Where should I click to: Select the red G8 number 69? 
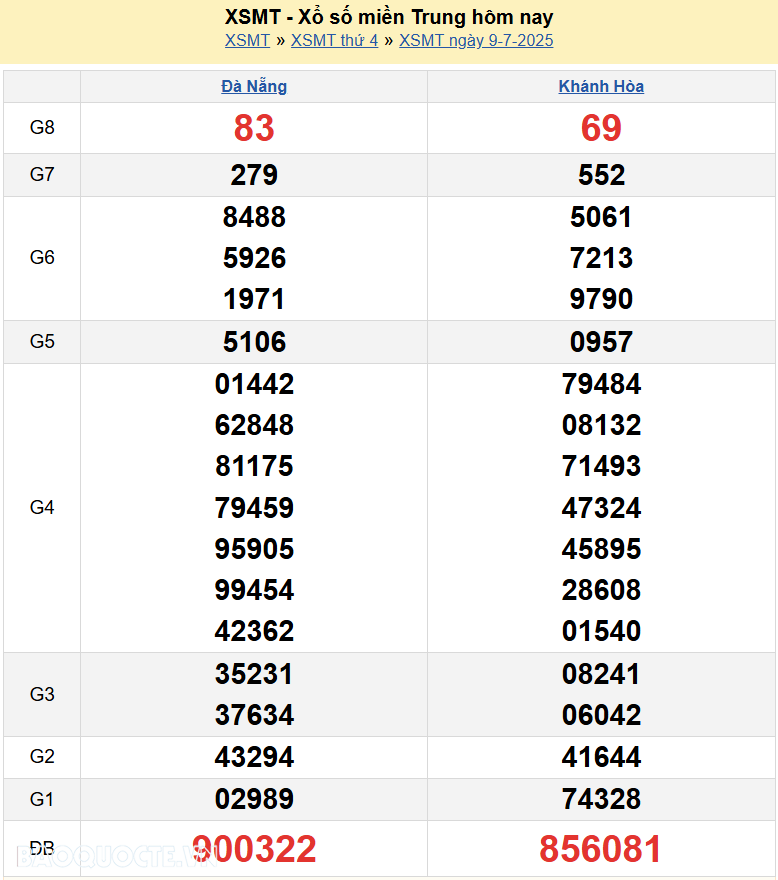(601, 128)
